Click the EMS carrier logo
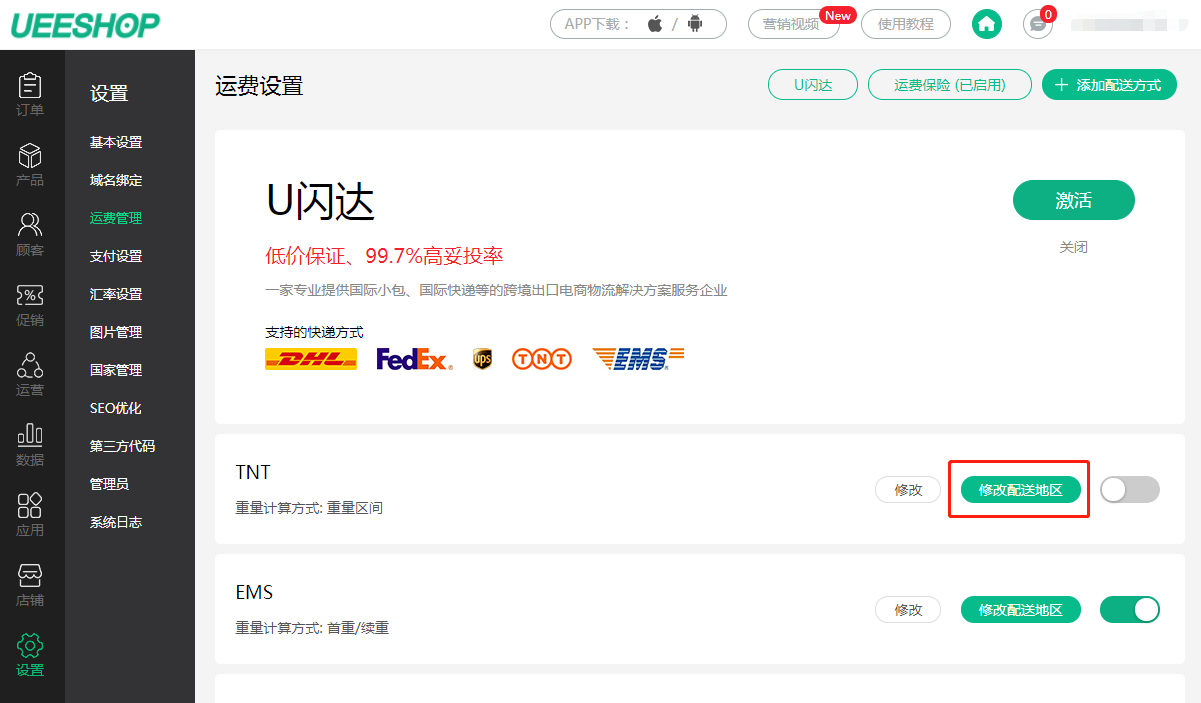Screen dimensions: 1201x703 [638, 359]
